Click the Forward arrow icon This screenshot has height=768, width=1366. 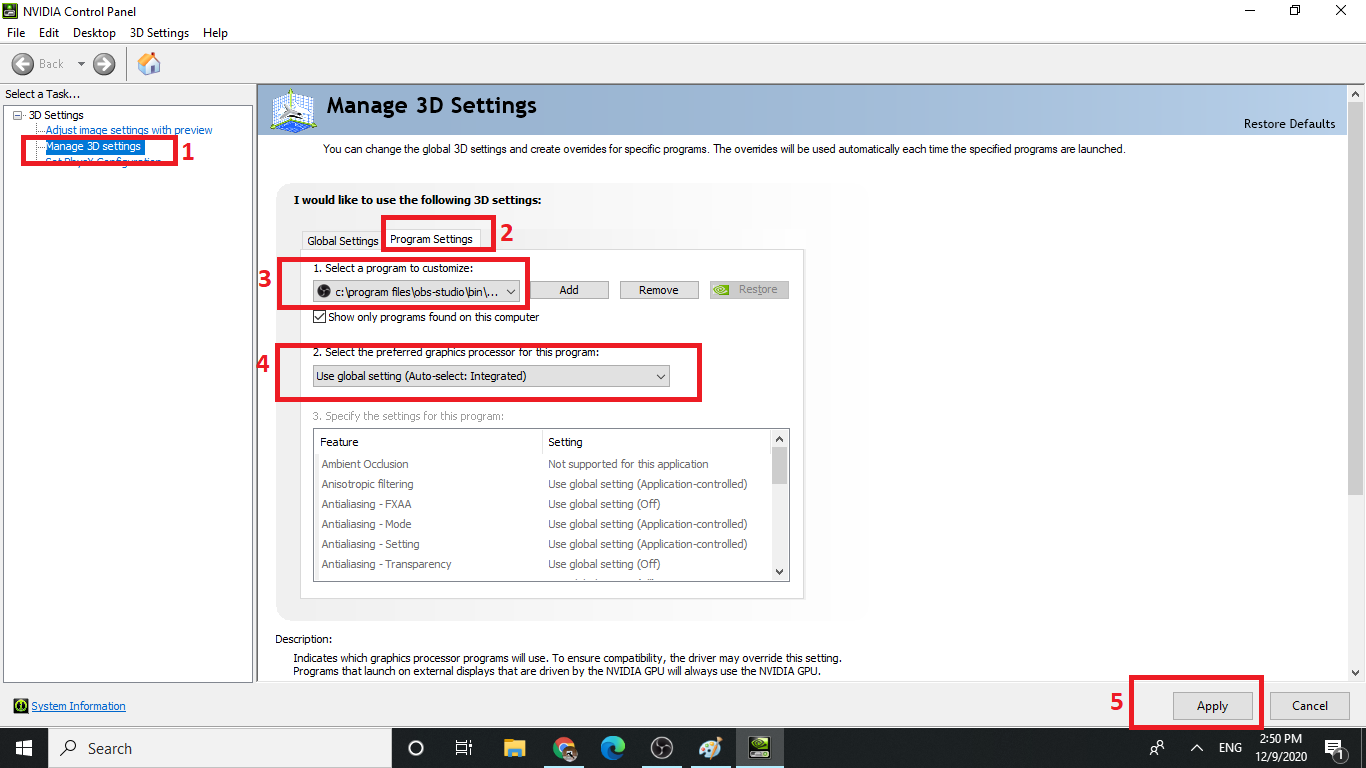pyautogui.click(x=104, y=64)
